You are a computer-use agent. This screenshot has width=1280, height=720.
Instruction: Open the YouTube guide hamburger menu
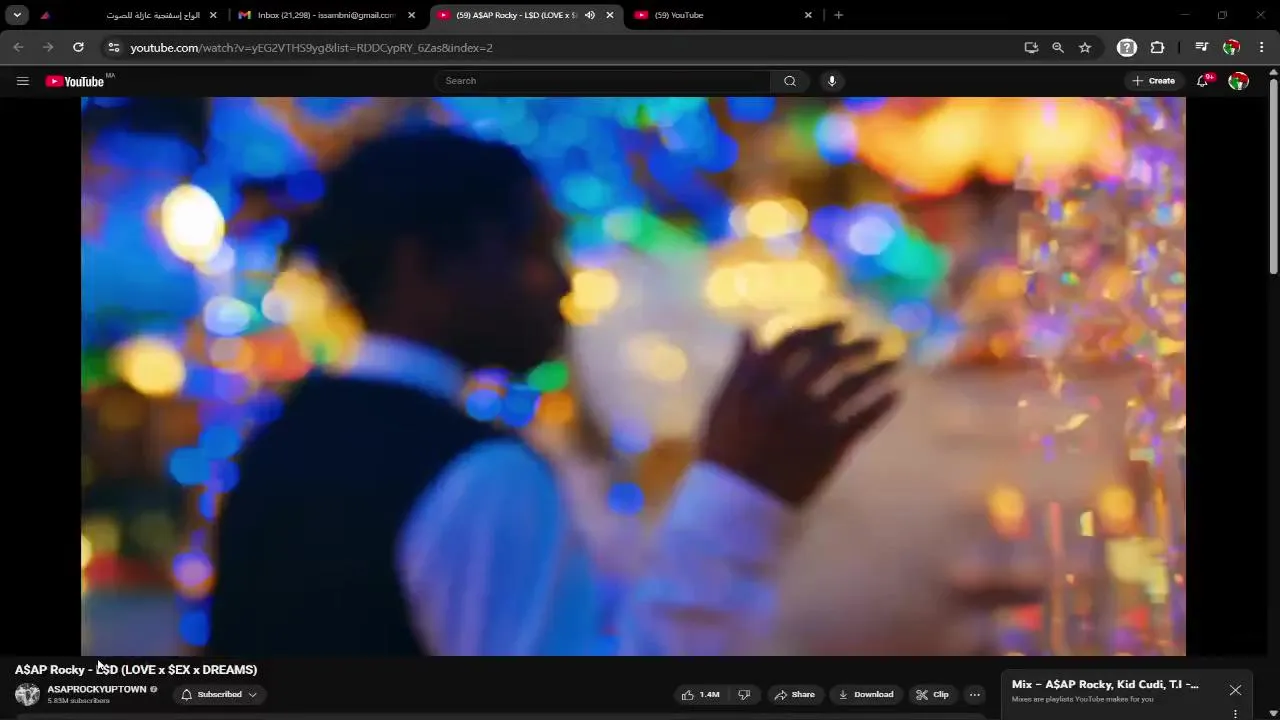pyautogui.click(x=23, y=81)
